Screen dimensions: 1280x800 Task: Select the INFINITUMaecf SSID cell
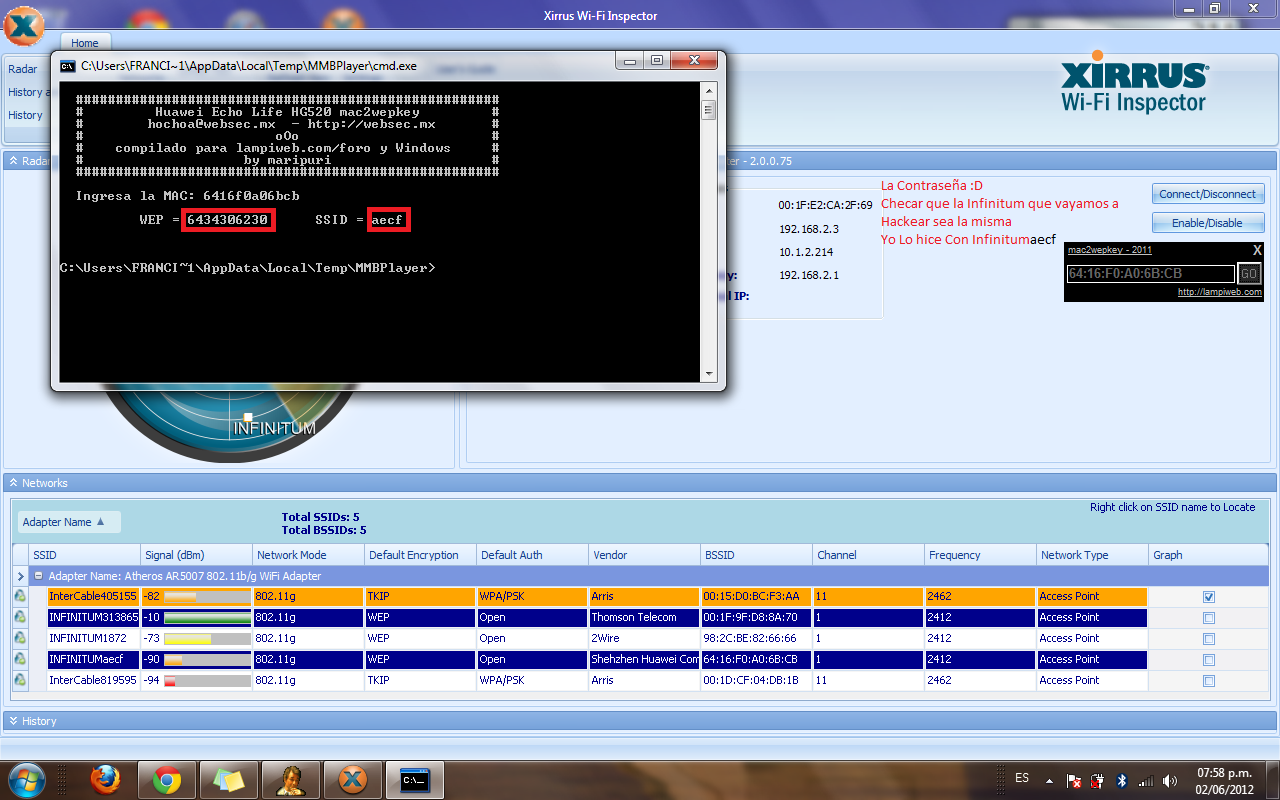[93, 660]
